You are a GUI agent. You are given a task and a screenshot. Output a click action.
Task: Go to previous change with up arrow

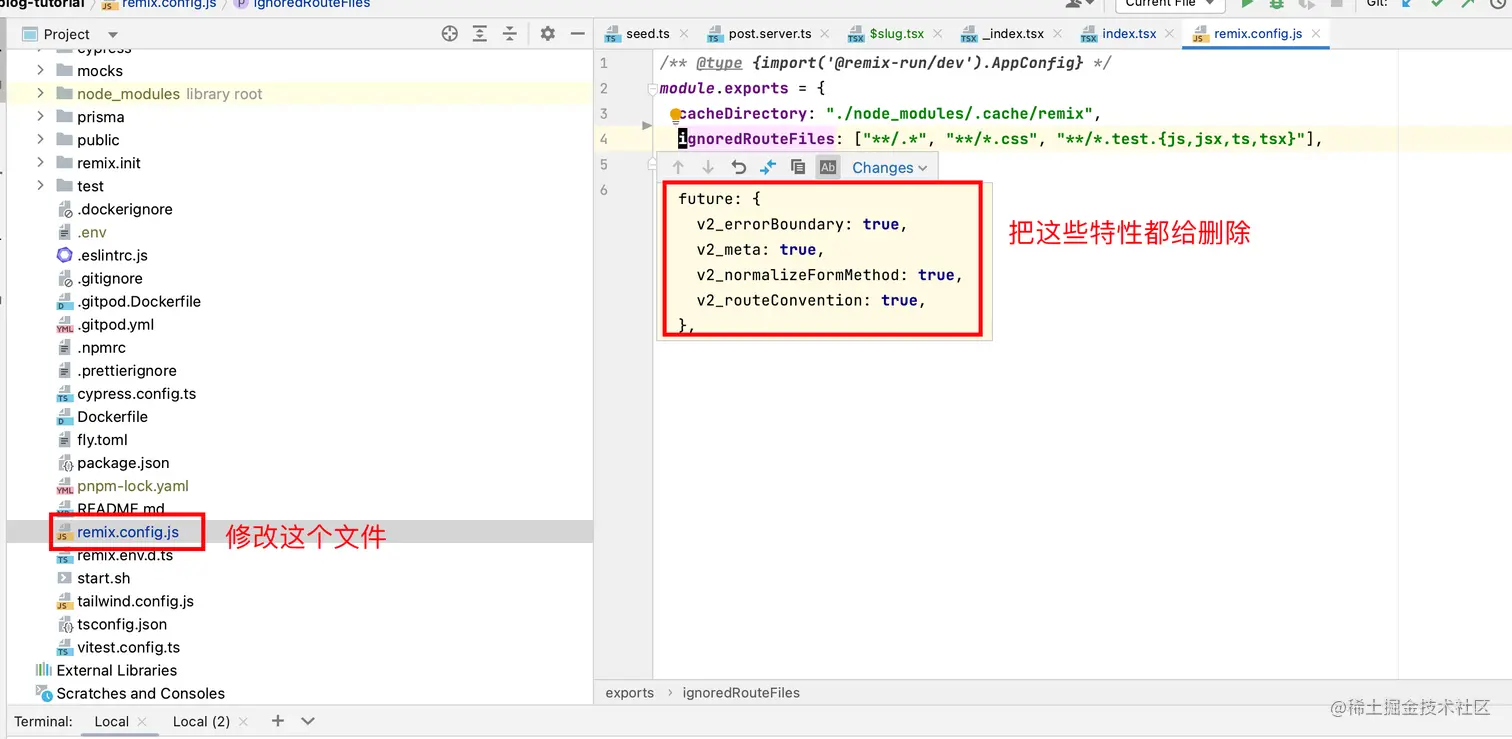tap(678, 167)
